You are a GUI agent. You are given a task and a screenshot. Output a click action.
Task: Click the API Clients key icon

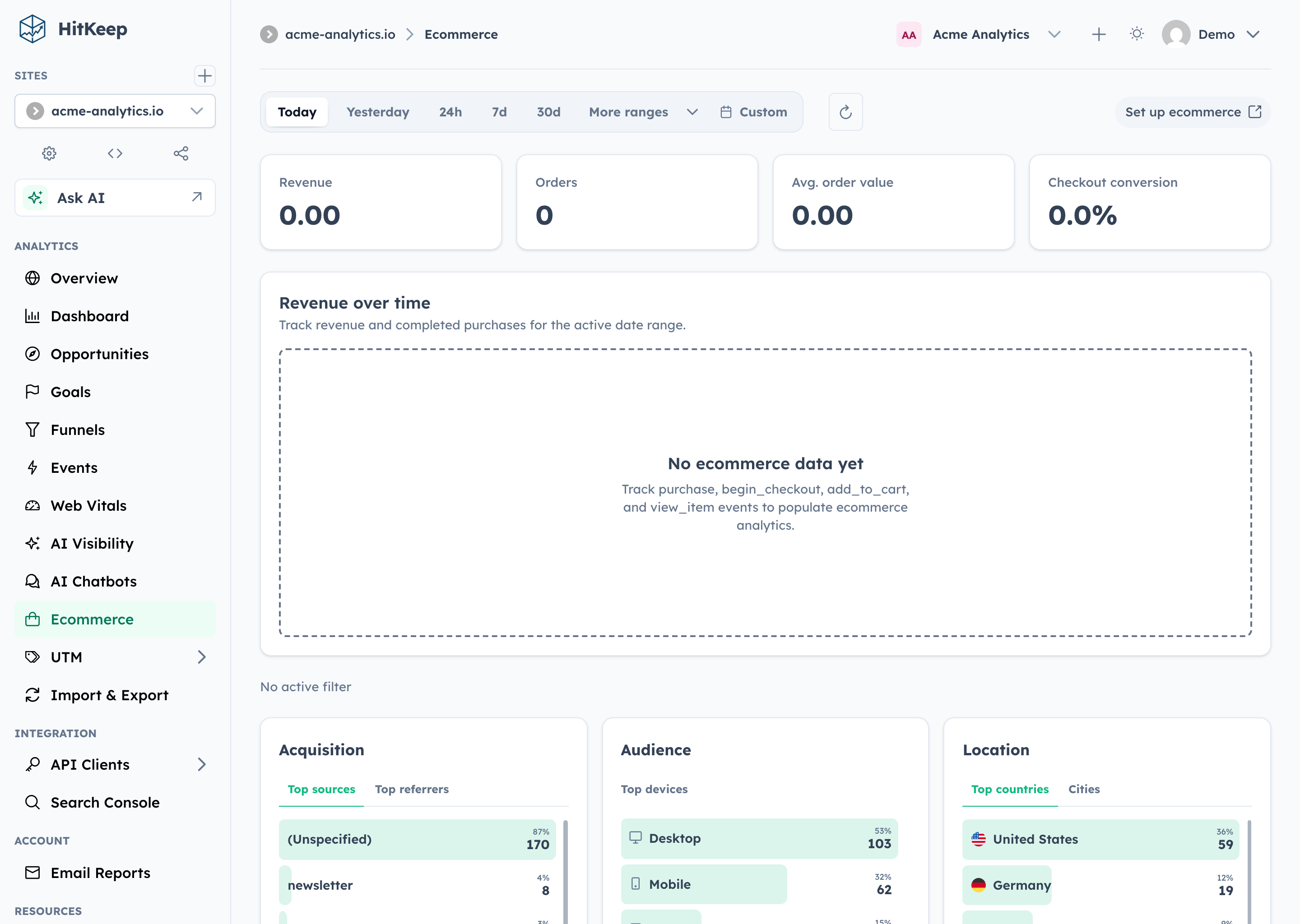(32, 764)
